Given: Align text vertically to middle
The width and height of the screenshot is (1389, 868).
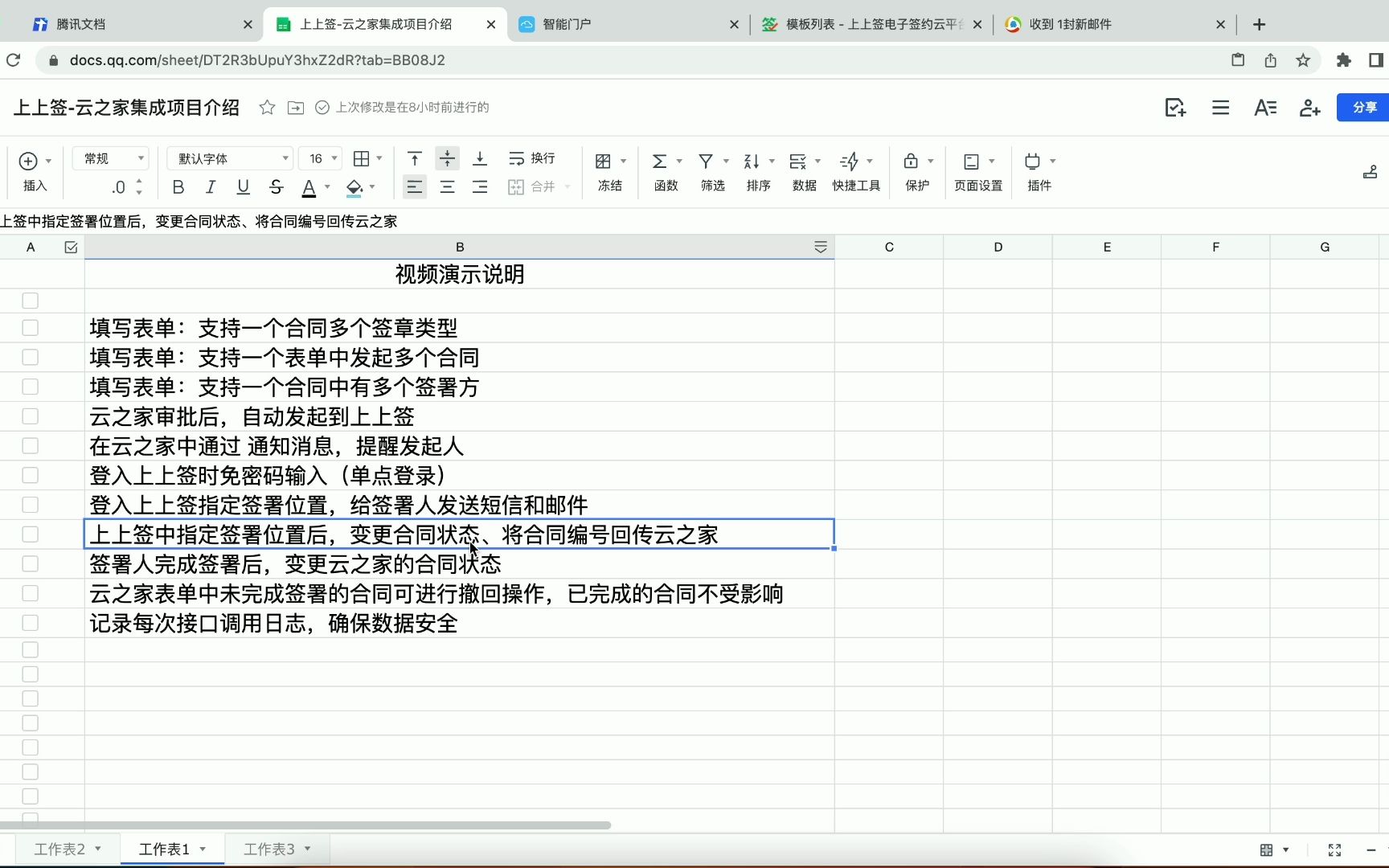Looking at the screenshot, I should pyautogui.click(x=447, y=158).
